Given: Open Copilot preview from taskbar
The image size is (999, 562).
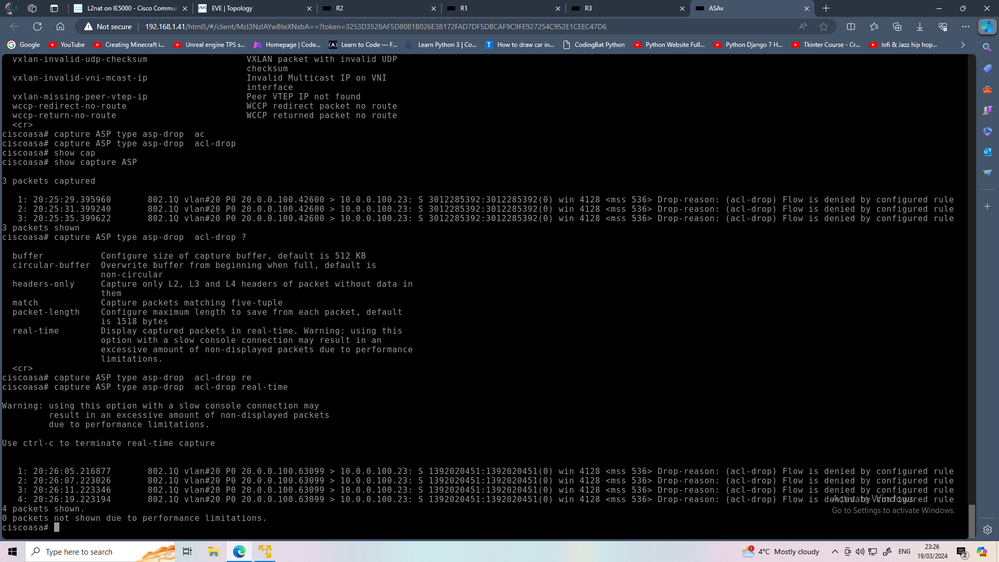Looking at the screenshot, I should click(982, 551).
